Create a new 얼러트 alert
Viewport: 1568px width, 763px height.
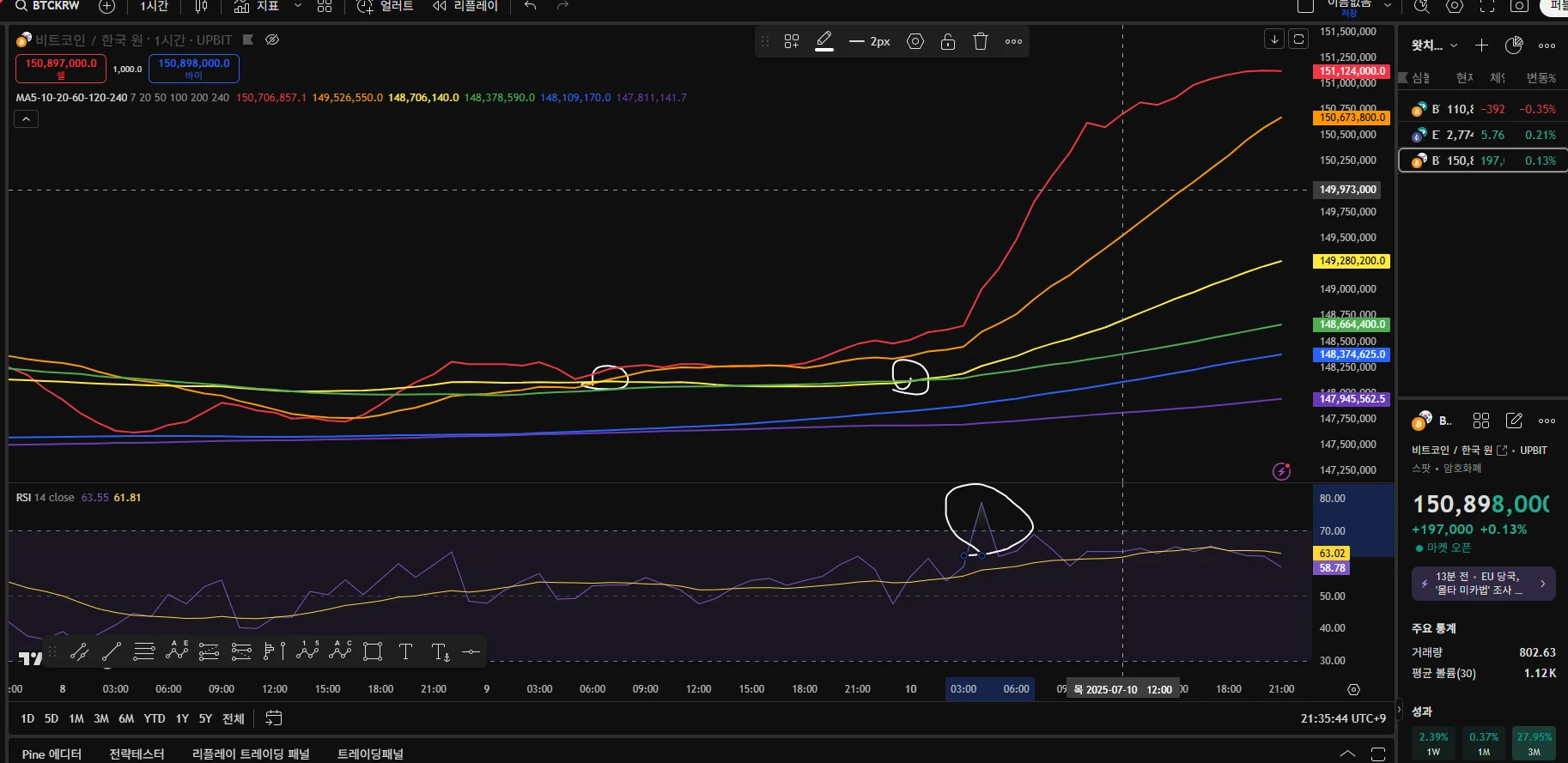point(385,6)
